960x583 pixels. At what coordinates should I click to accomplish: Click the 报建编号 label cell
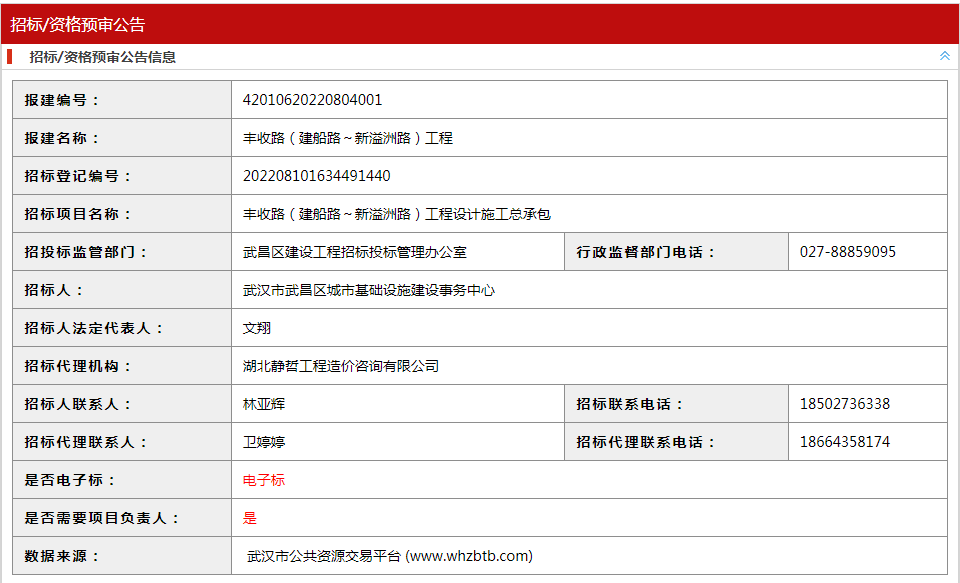[x=122, y=100]
